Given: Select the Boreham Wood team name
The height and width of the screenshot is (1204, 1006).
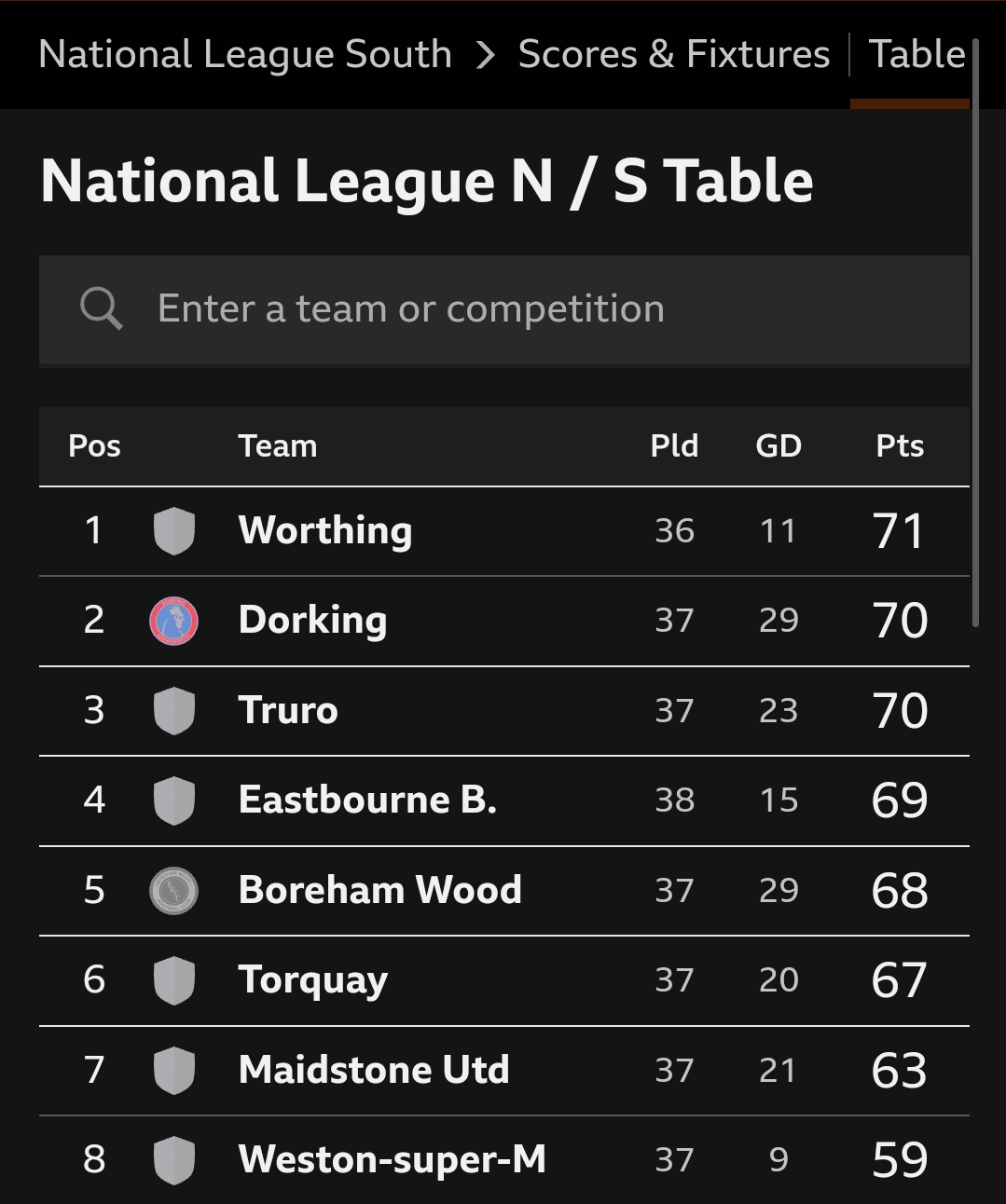Looking at the screenshot, I should point(380,890).
